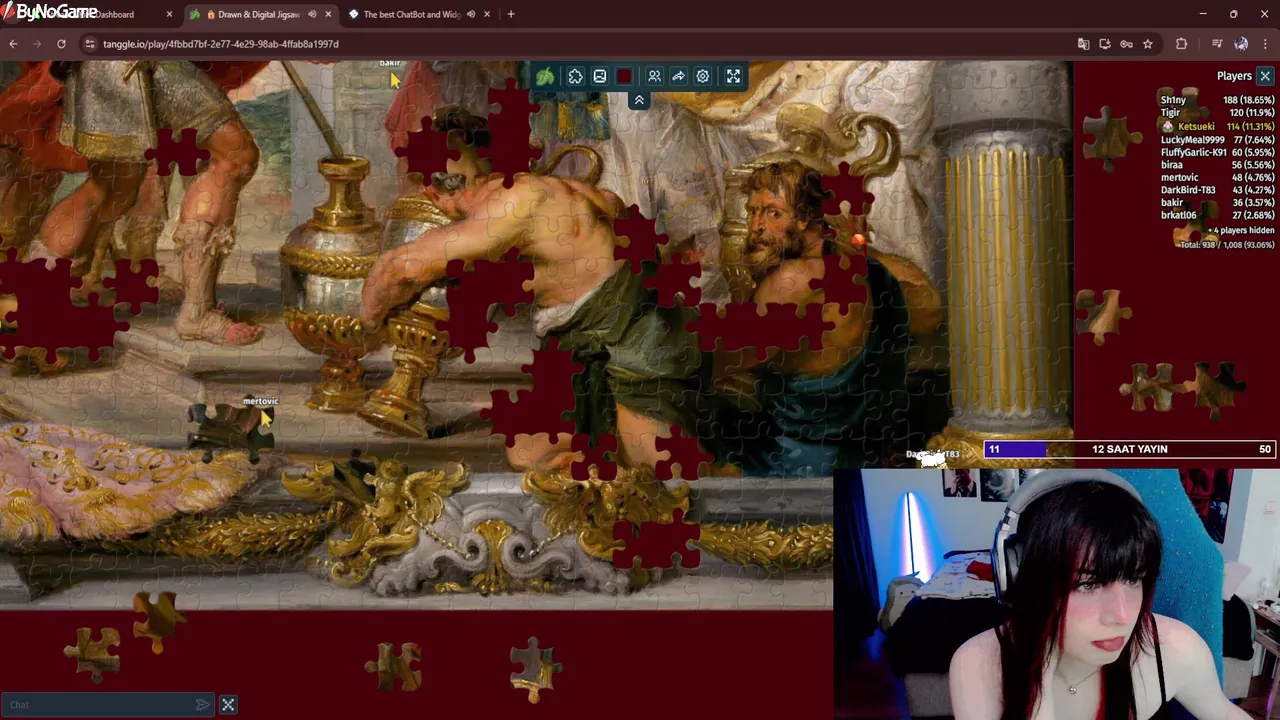The width and height of the screenshot is (1280, 720).
Task: Click the chat input field
Action: click(100, 705)
